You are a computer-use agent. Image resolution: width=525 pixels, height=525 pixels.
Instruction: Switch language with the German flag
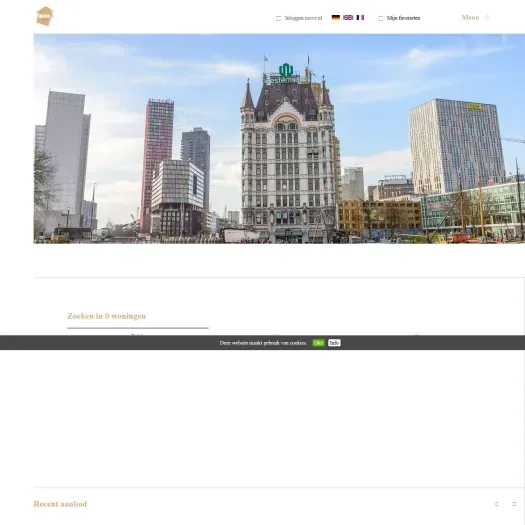click(x=335, y=17)
